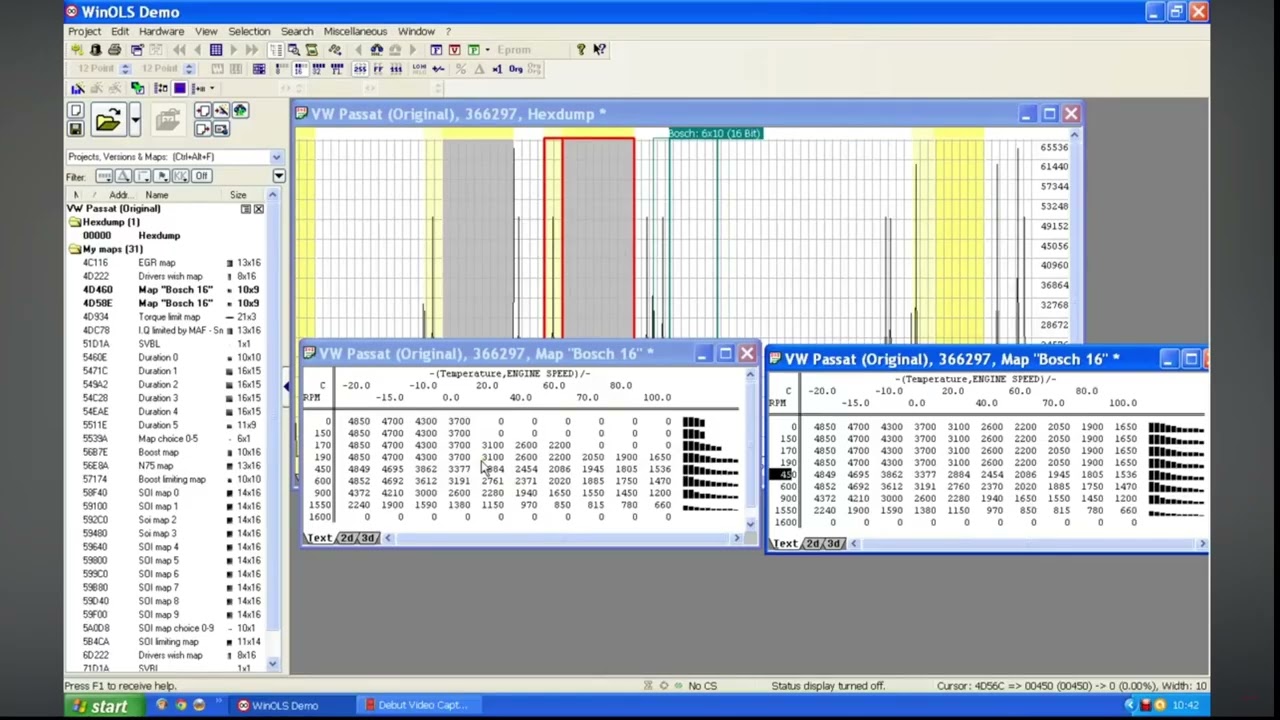Screen dimensions: 1280x720
Task: Select Drivers wish map at 4D222
Action: pos(170,276)
